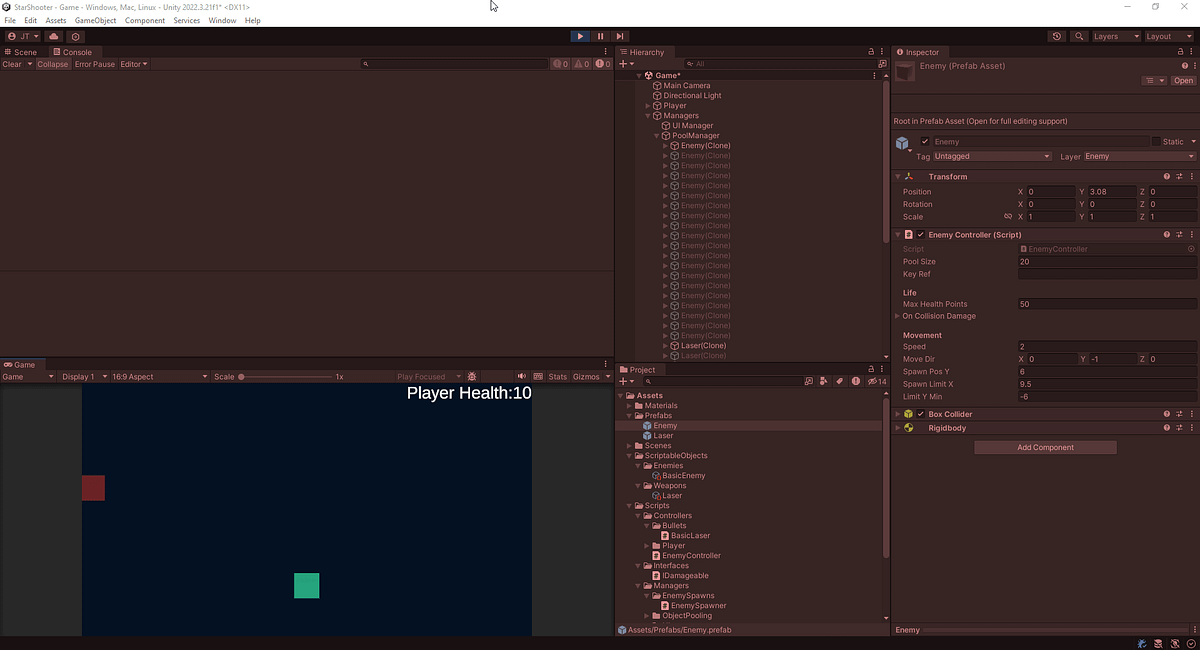Open the Undo History icon in the toolbar
This screenshot has width=1200, height=650.
pos(1057,36)
